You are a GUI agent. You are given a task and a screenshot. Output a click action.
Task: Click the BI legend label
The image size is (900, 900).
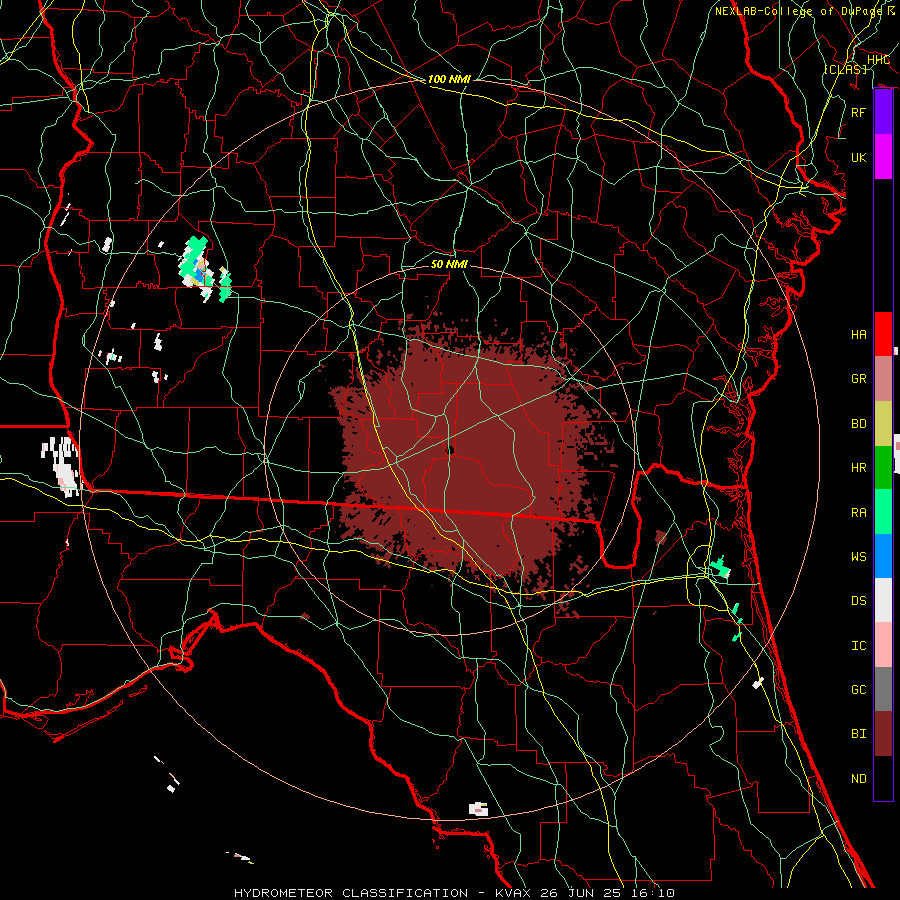pos(858,734)
